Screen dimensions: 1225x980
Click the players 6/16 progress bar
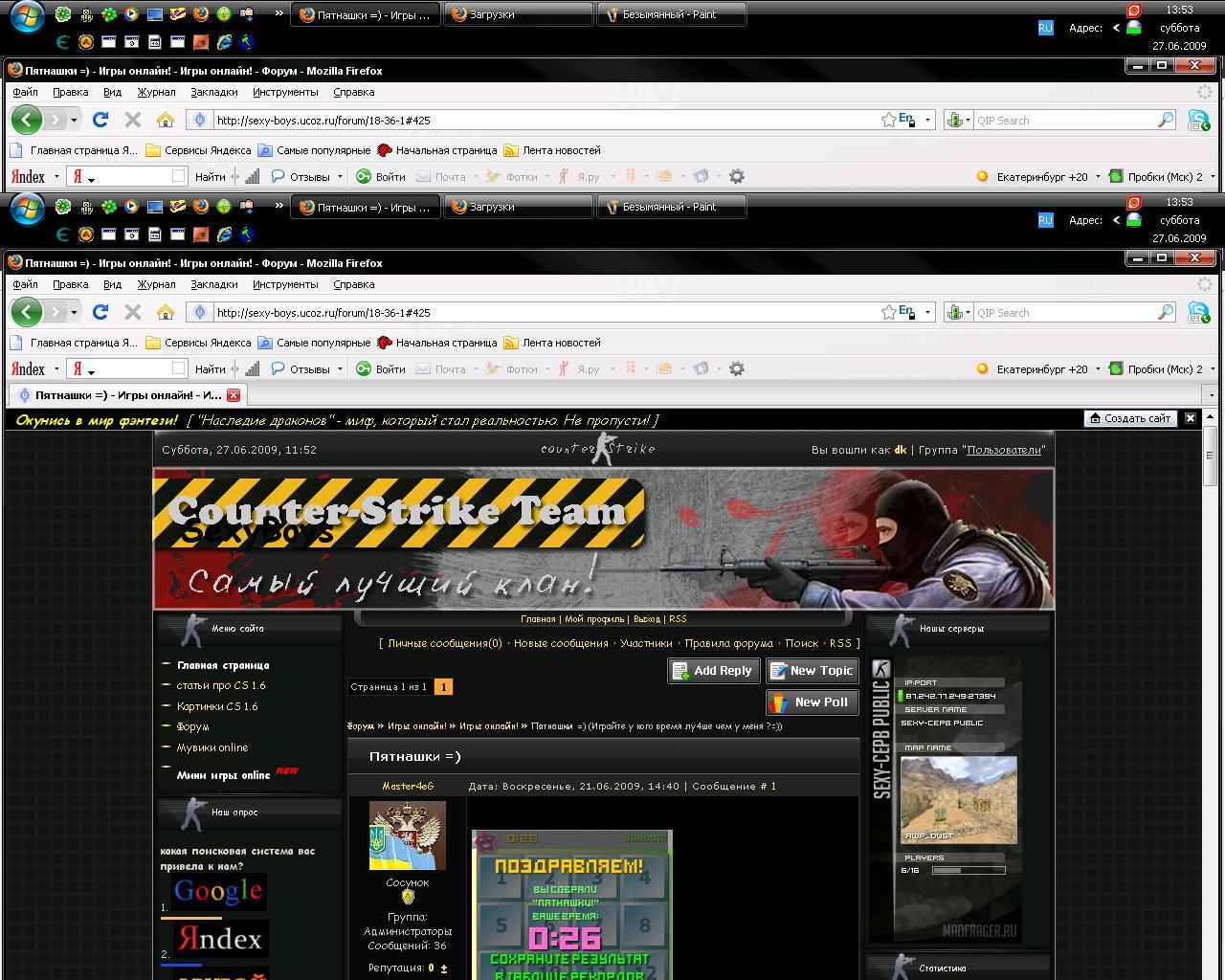[x=969, y=870]
